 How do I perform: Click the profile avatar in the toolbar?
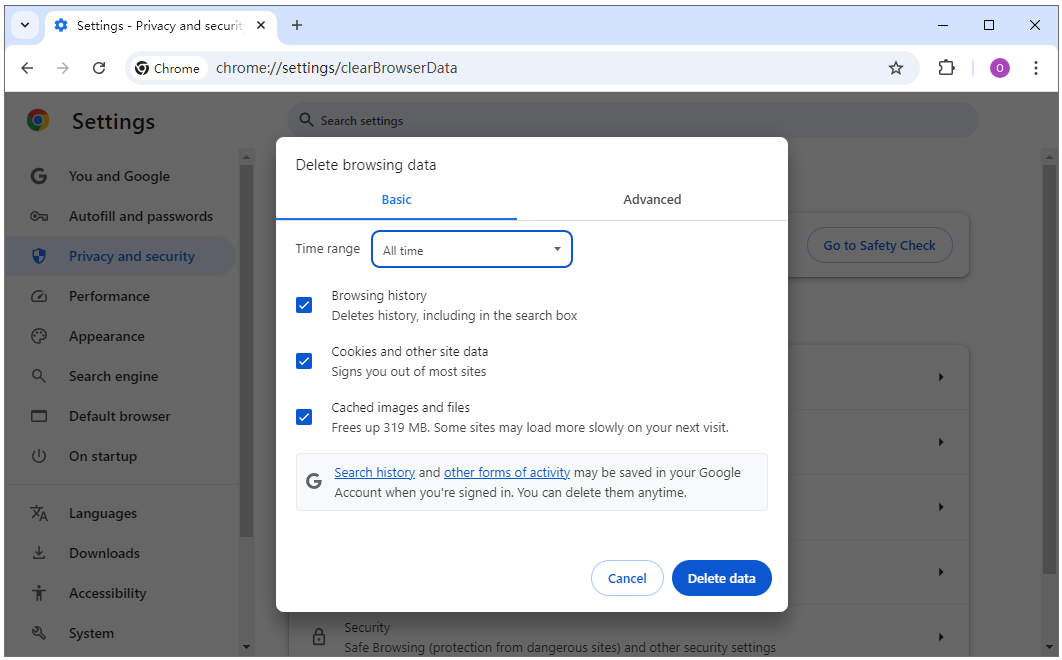coord(999,68)
